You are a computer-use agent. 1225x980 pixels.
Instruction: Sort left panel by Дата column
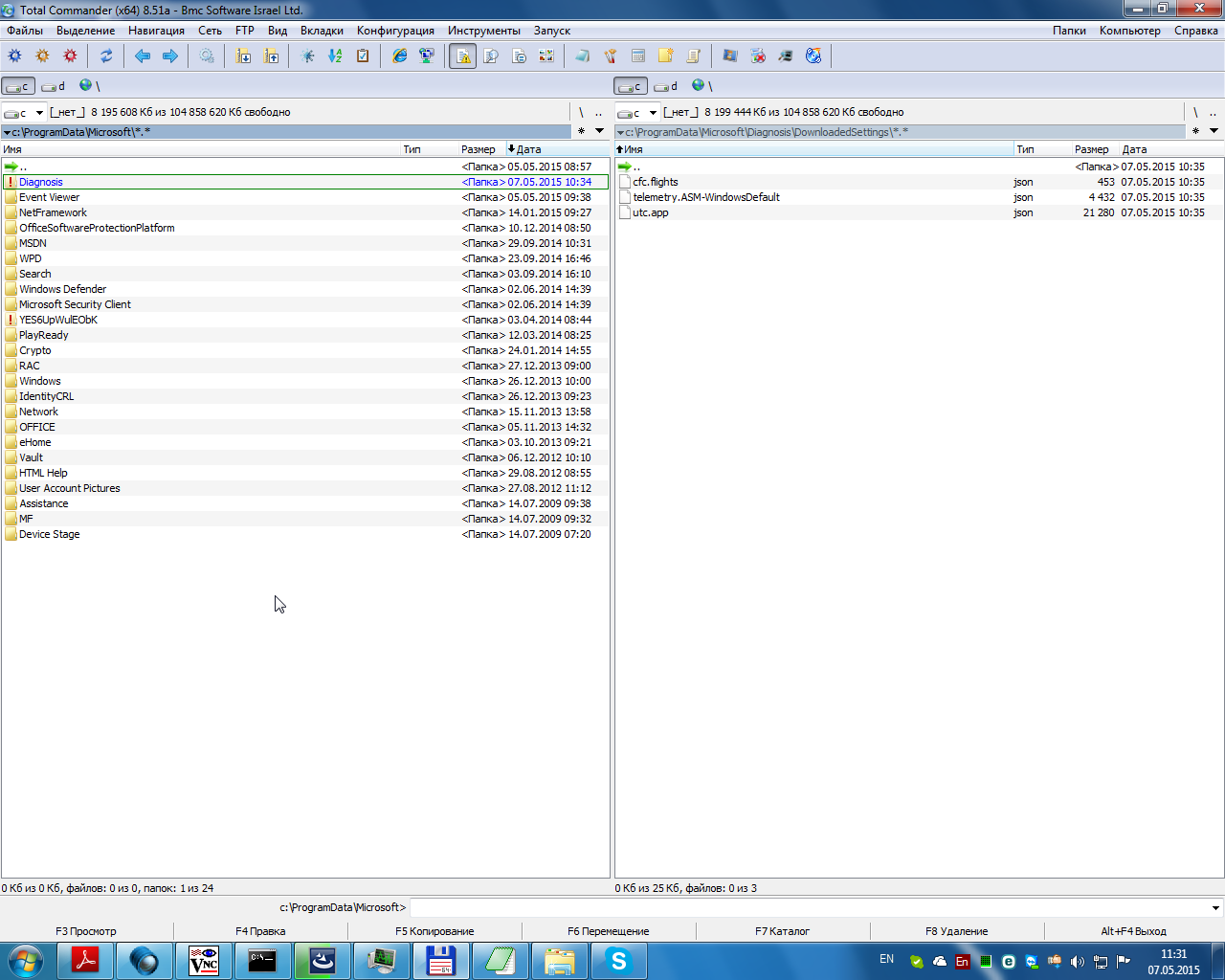point(557,149)
